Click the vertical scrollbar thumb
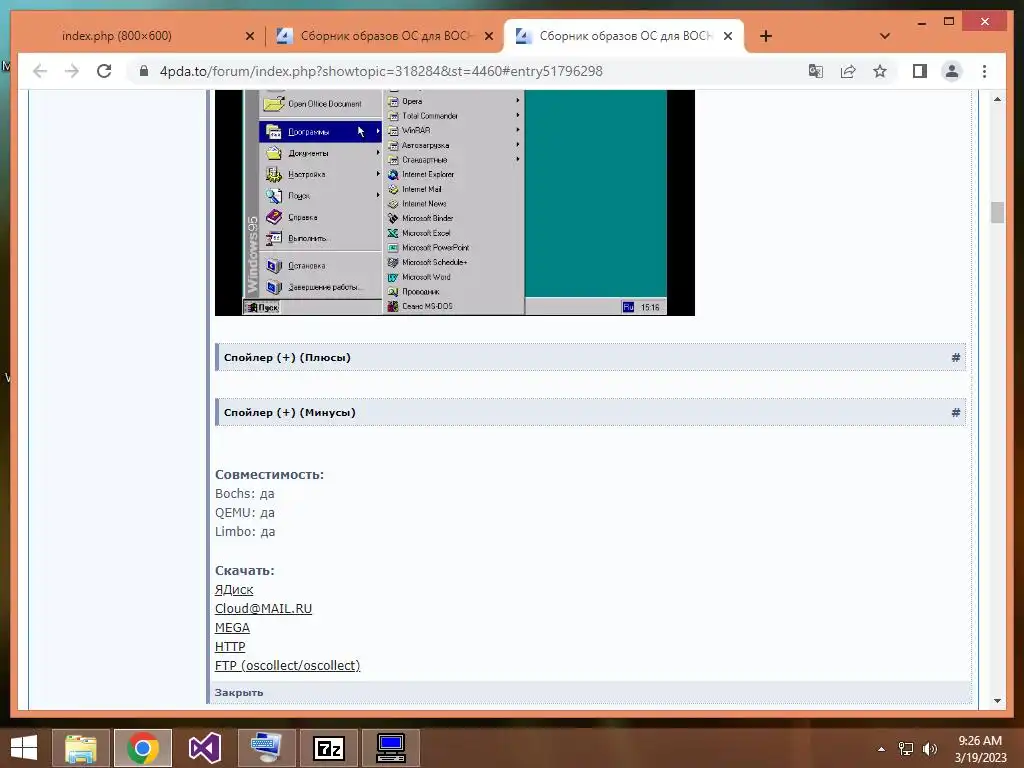This screenshot has width=1024, height=768. [x=997, y=213]
